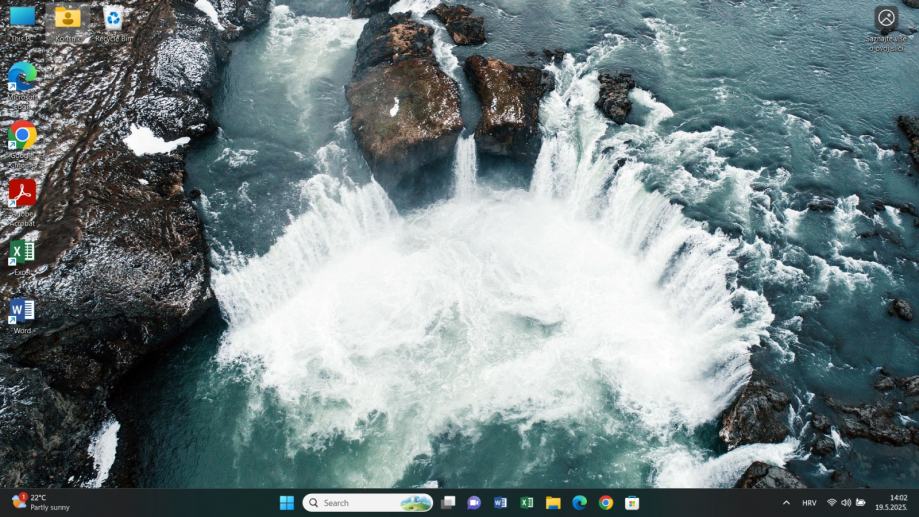Screen dimensions: 919x517
Task: Select the Microsoft Edge desktop shortcut
Action: coord(22,77)
